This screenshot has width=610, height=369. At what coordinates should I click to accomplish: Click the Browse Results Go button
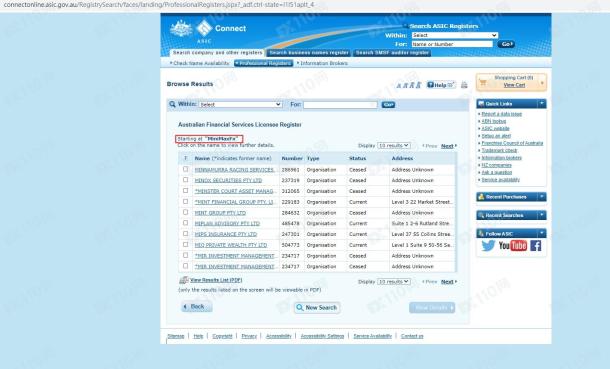[388, 105]
